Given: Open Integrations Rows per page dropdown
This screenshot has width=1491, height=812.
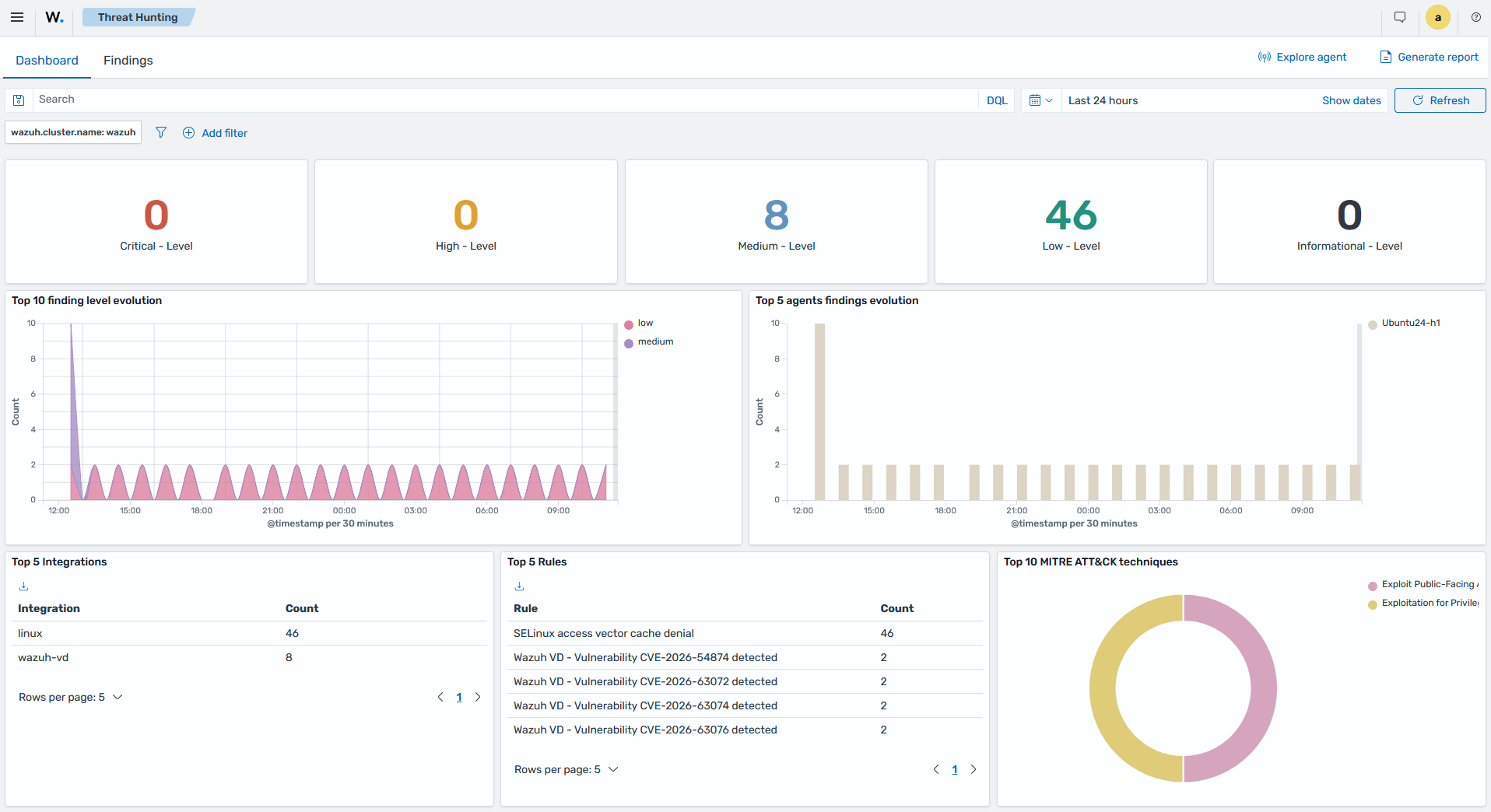Looking at the screenshot, I should 71,697.
